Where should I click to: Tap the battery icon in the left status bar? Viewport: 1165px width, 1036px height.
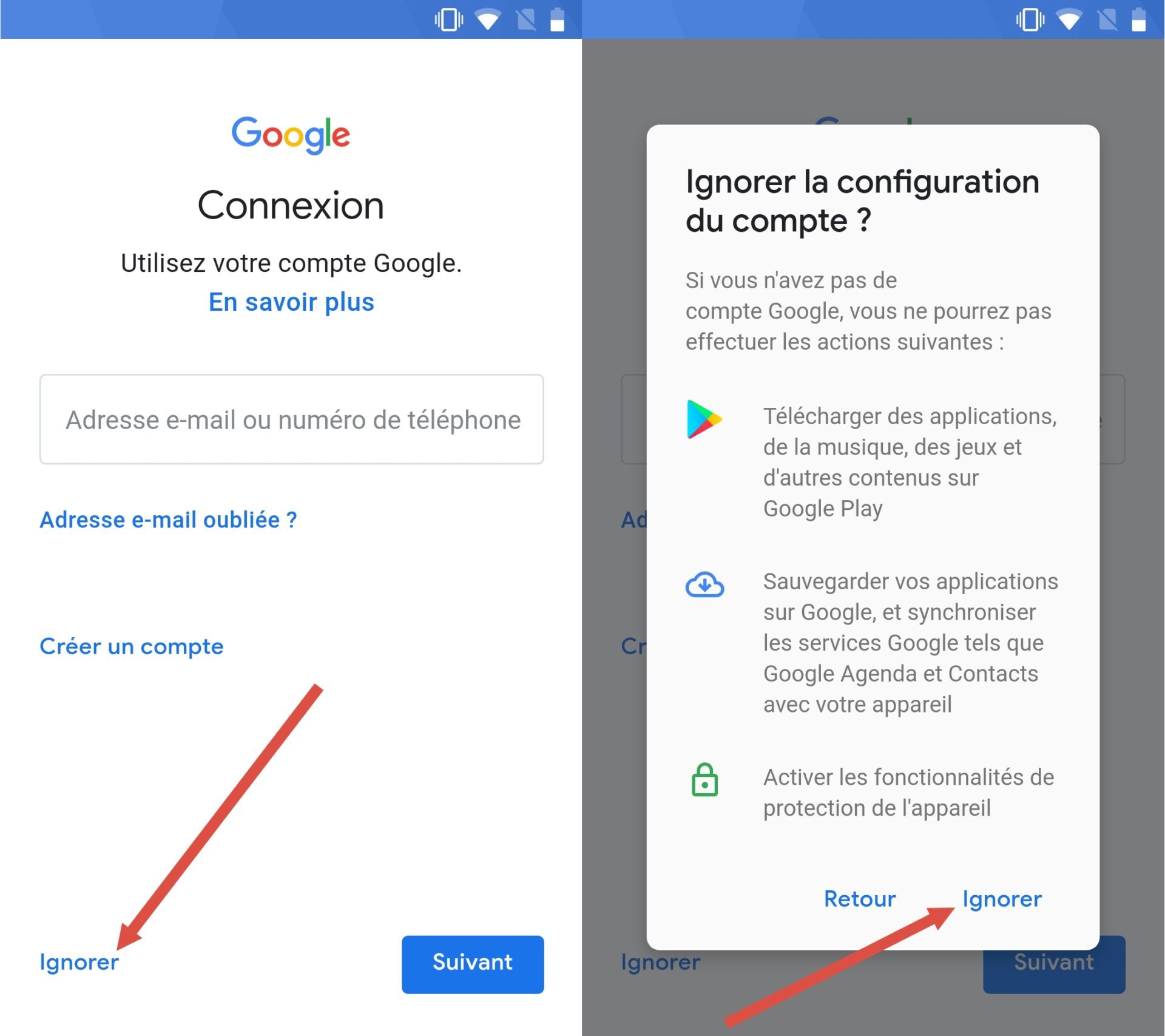pyautogui.click(x=557, y=19)
